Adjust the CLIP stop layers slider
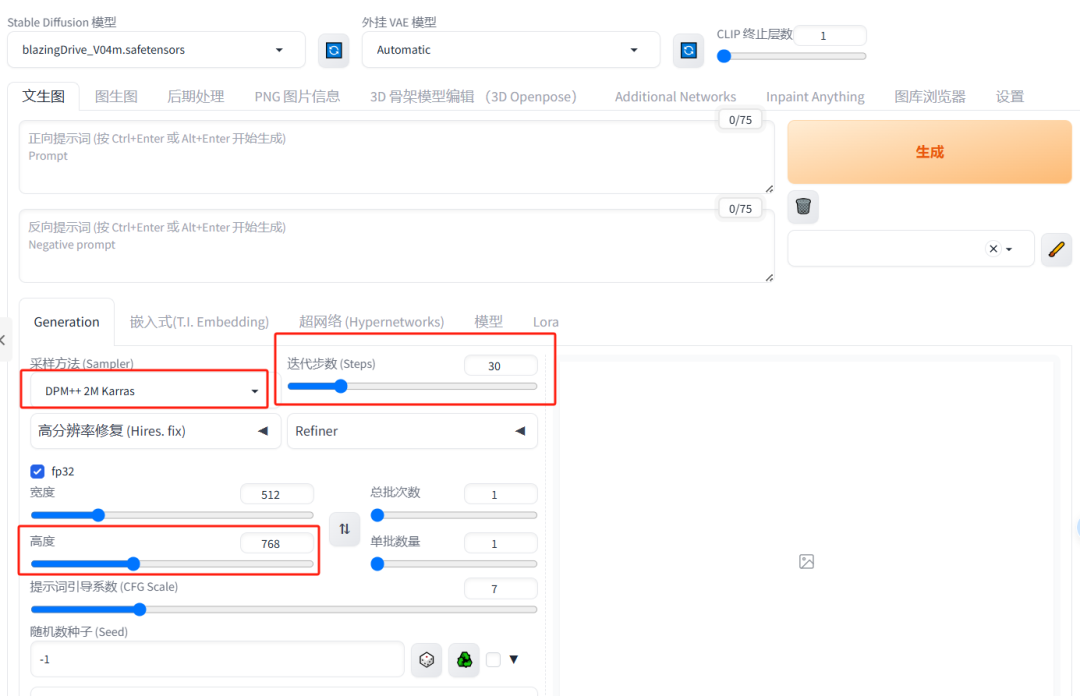This screenshot has height=696, width=1080. [791, 57]
